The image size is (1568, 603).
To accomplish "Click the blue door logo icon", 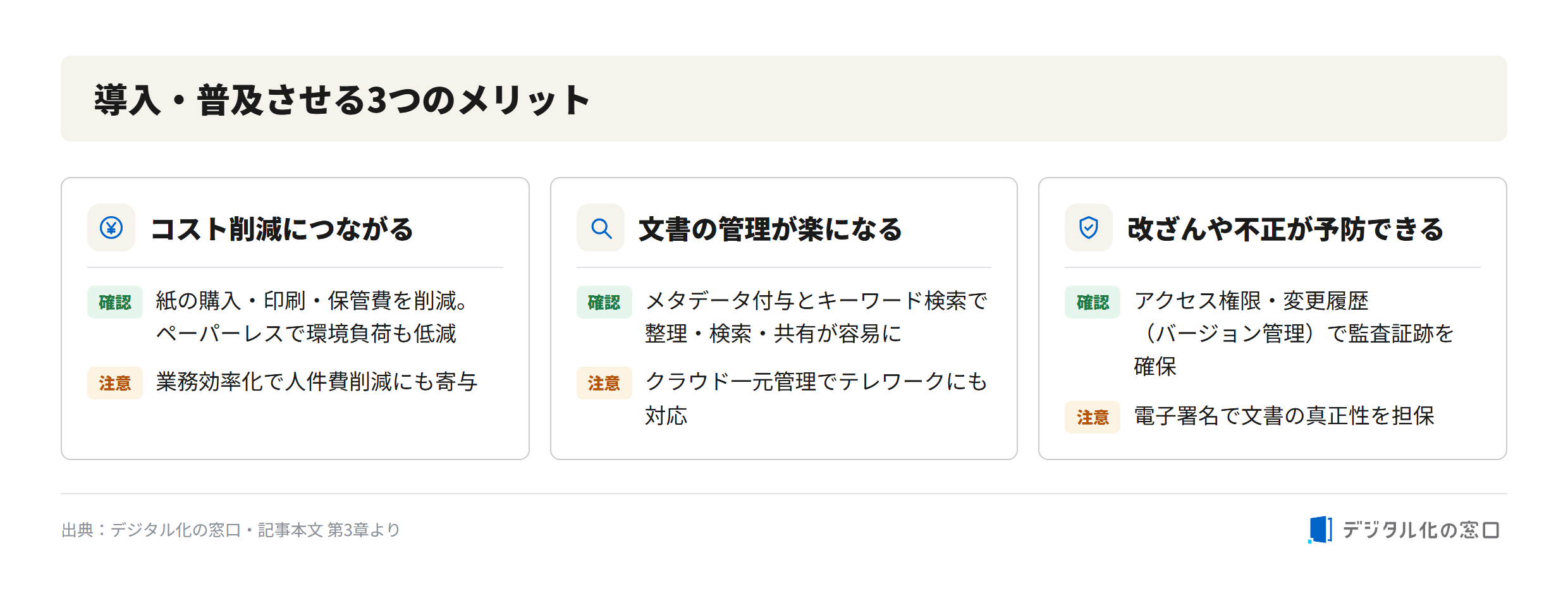I will (1320, 530).
